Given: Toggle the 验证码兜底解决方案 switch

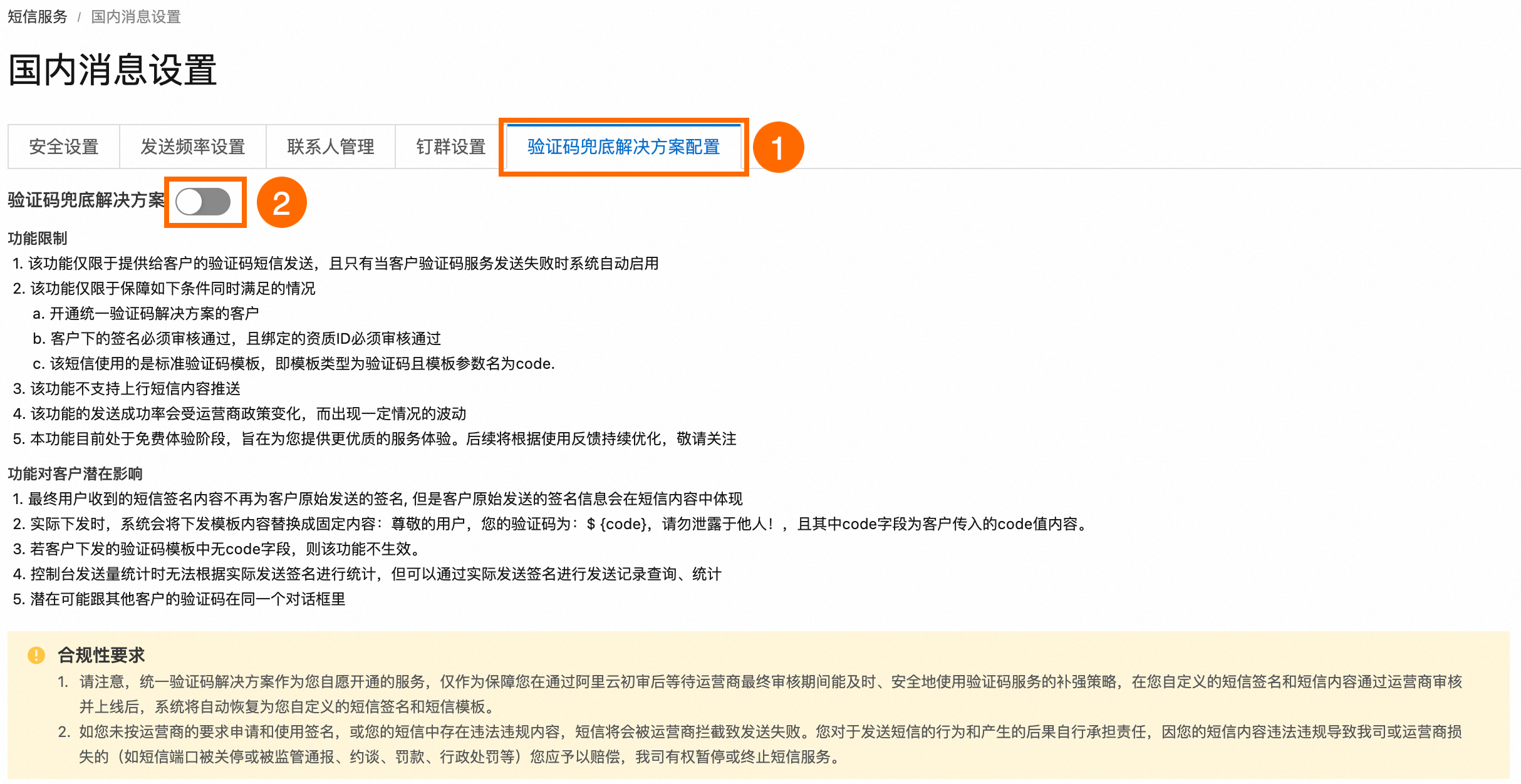Looking at the screenshot, I should point(203,202).
